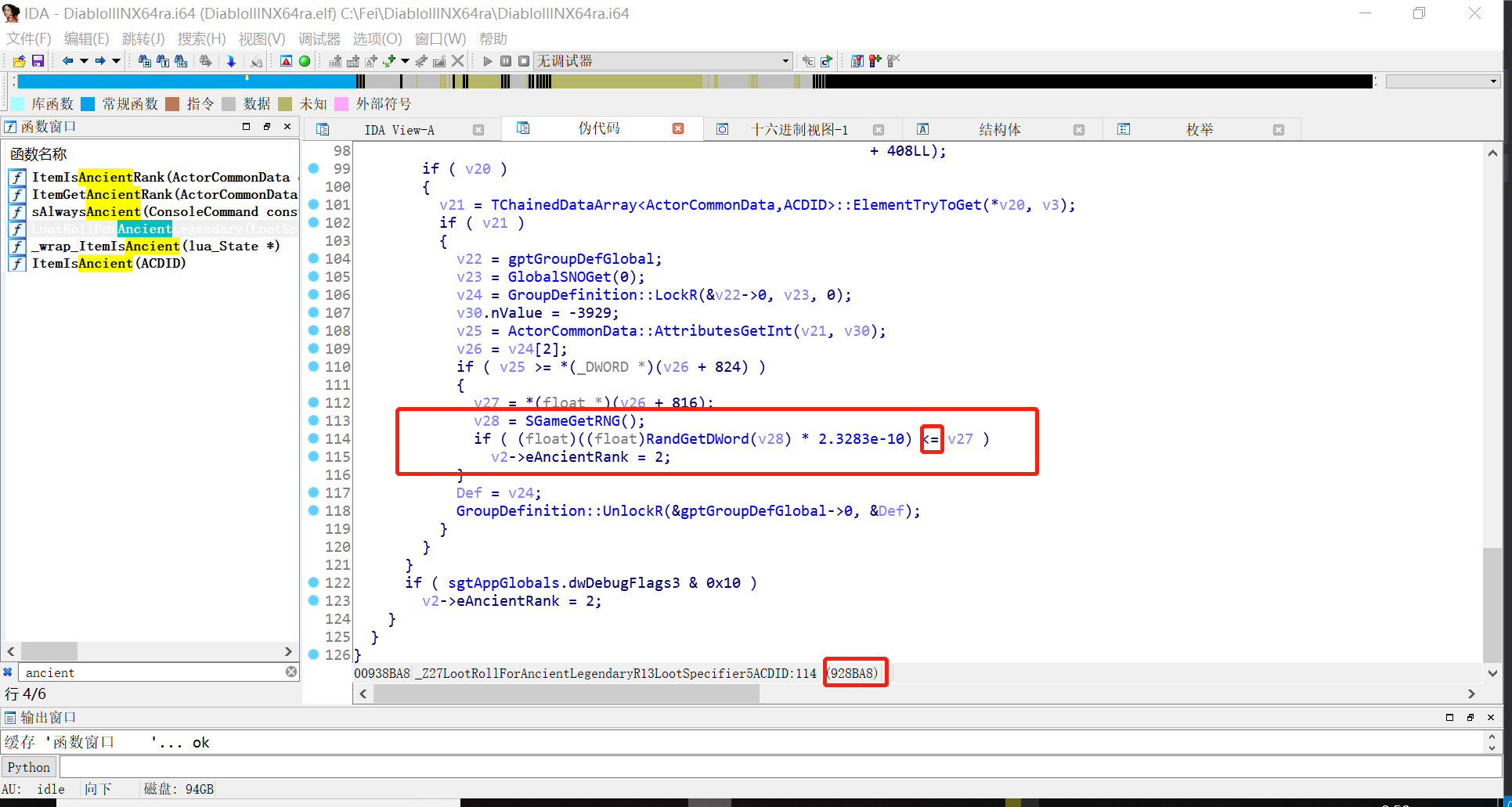Image resolution: width=1512 pixels, height=807 pixels.
Task: Toggle breakpoint dot on line 99
Action: pyautogui.click(x=313, y=168)
